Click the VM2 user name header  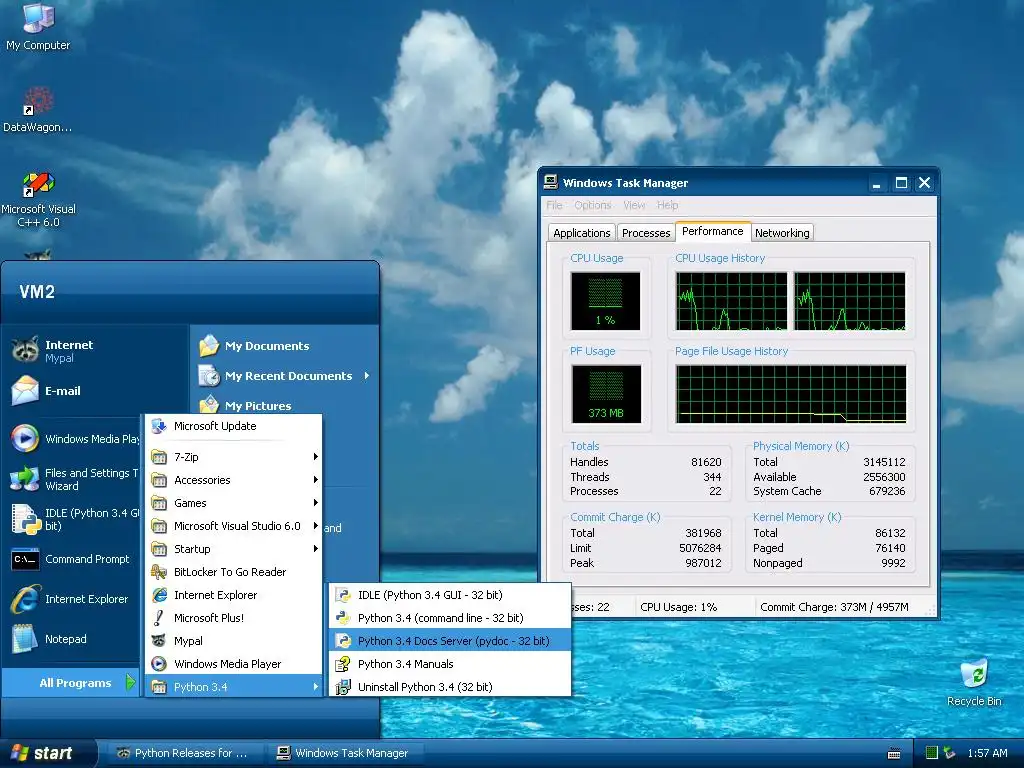[x=37, y=292]
